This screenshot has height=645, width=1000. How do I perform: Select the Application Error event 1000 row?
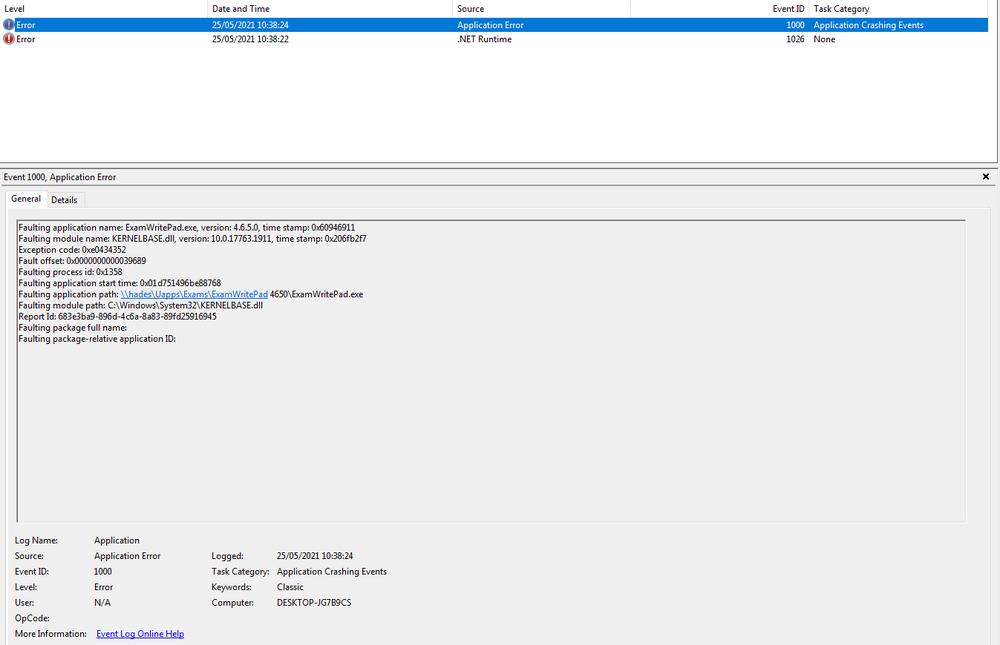494,25
